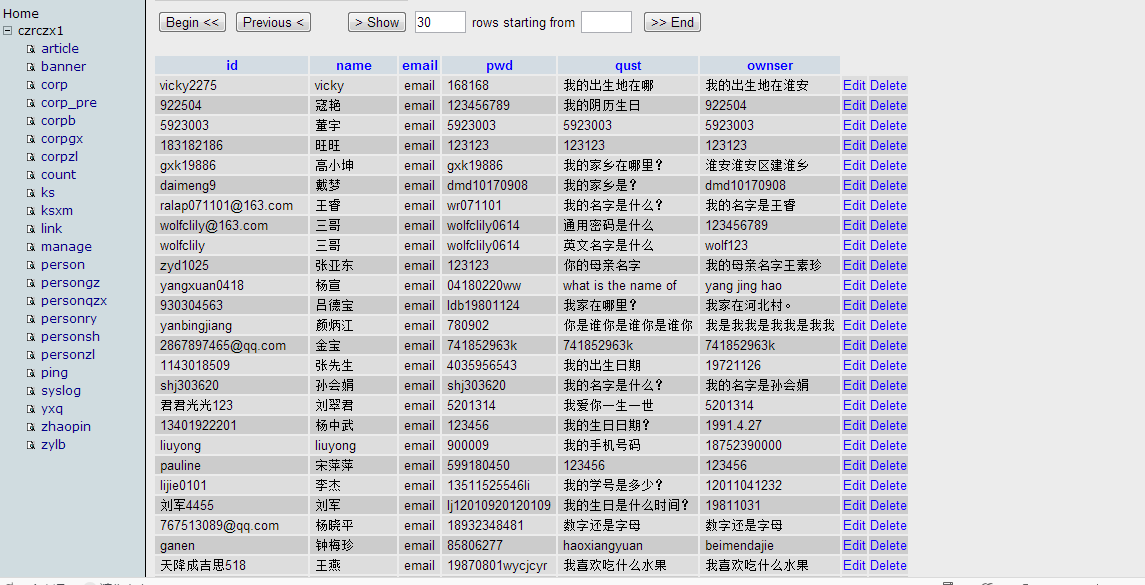Viewport: 1145px width, 585px height.
Task: Open the person table
Action: (63, 264)
